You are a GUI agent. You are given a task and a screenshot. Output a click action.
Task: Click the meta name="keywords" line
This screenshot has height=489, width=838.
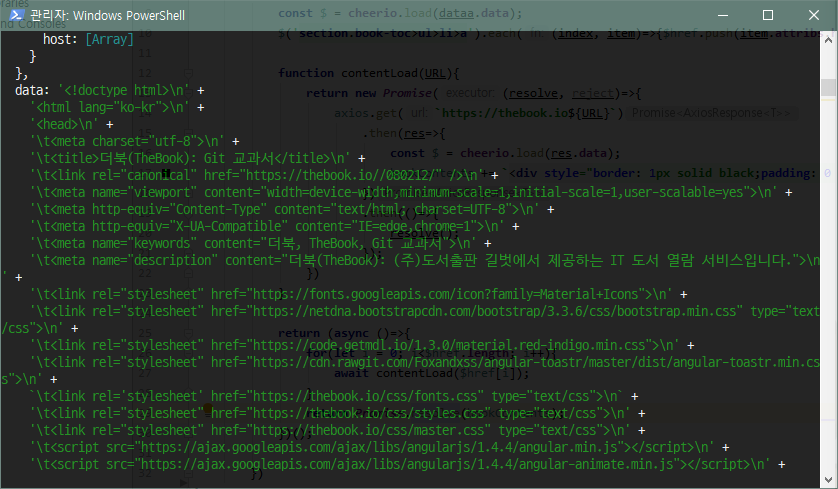[260, 244]
